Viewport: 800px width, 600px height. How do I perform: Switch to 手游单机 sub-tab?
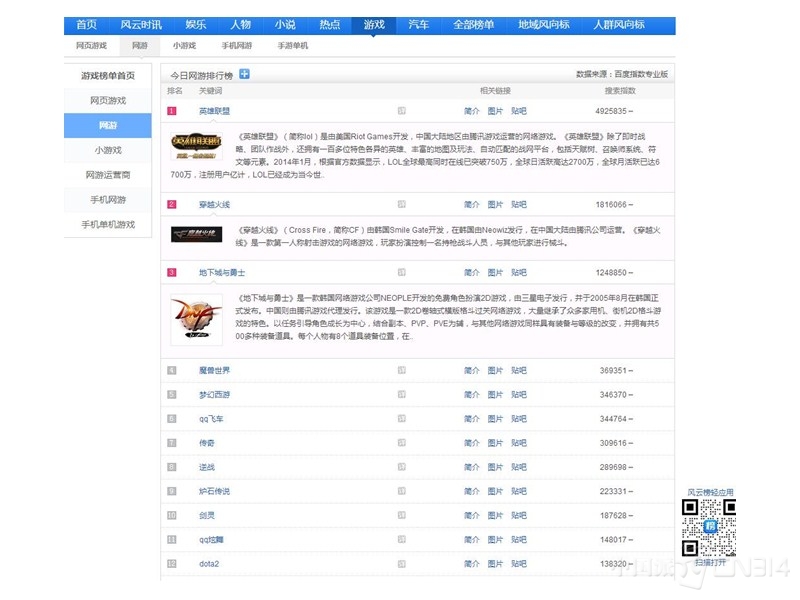point(292,45)
